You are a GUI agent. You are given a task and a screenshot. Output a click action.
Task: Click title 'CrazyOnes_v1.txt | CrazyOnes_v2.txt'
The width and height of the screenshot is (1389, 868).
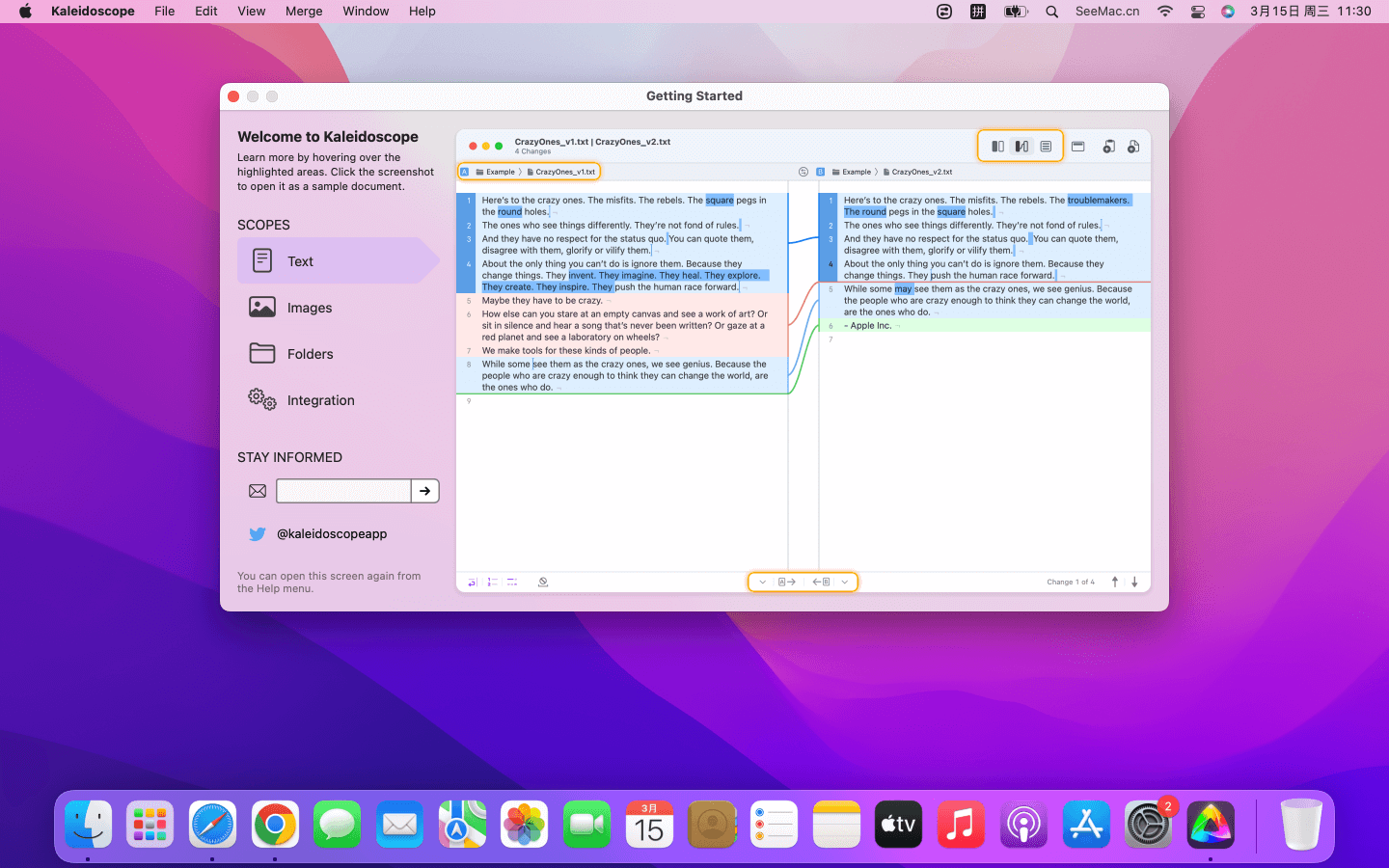click(x=592, y=142)
